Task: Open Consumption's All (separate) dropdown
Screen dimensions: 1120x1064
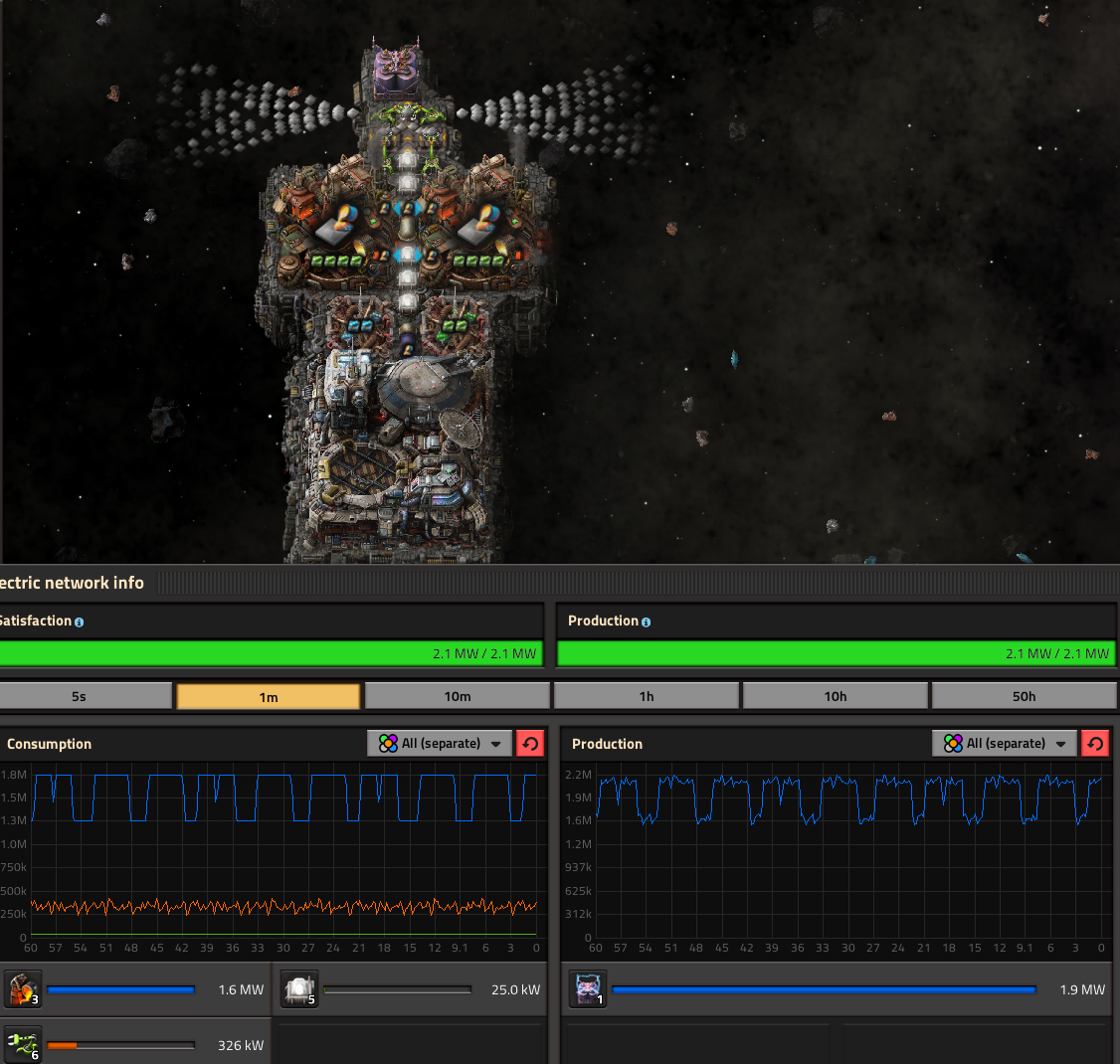Action: tap(440, 744)
